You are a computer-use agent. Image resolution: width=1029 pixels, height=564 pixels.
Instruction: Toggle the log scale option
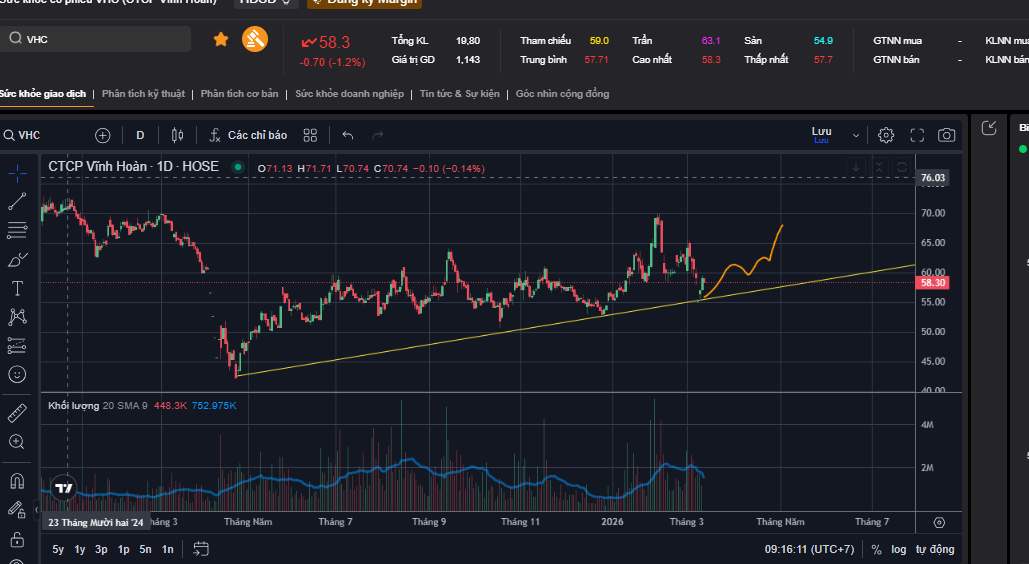click(899, 549)
